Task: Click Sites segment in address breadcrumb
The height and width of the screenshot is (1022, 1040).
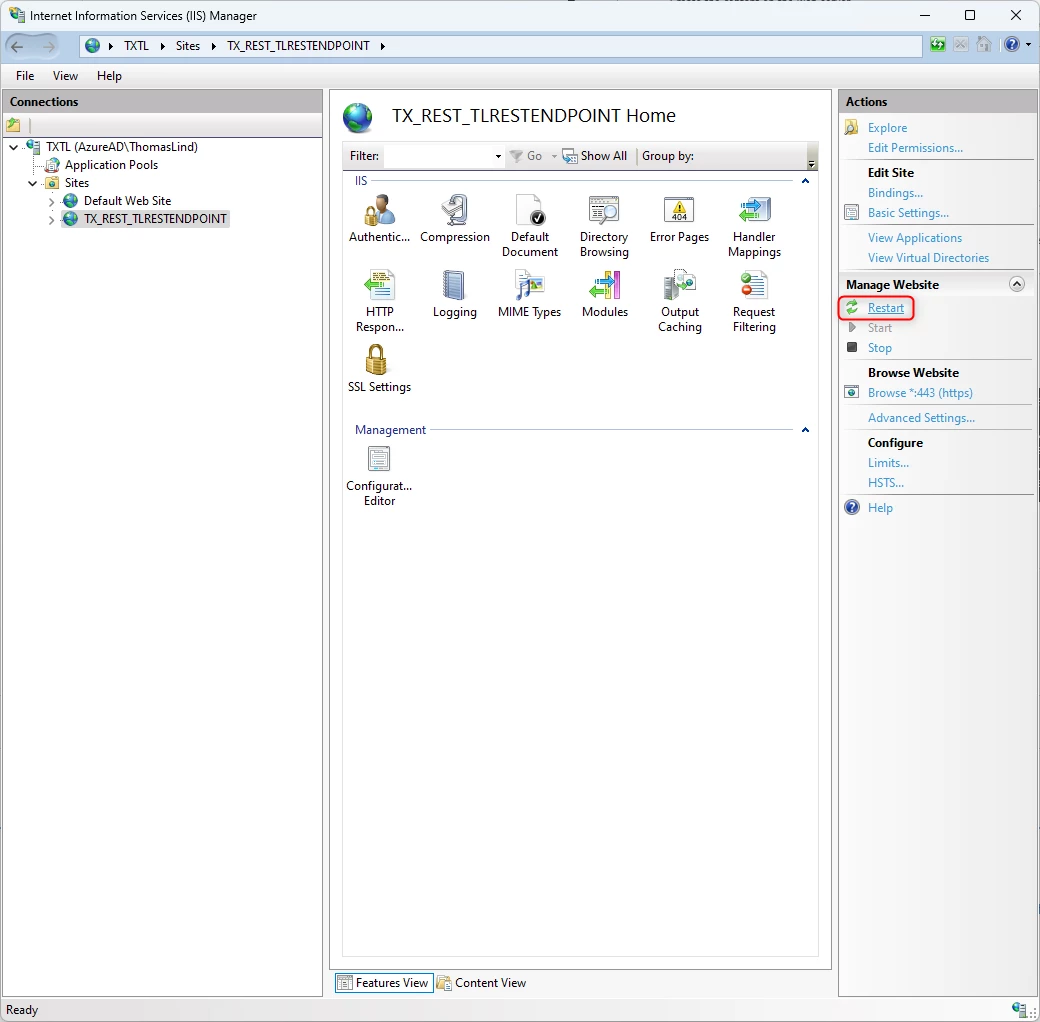Action: (x=188, y=46)
